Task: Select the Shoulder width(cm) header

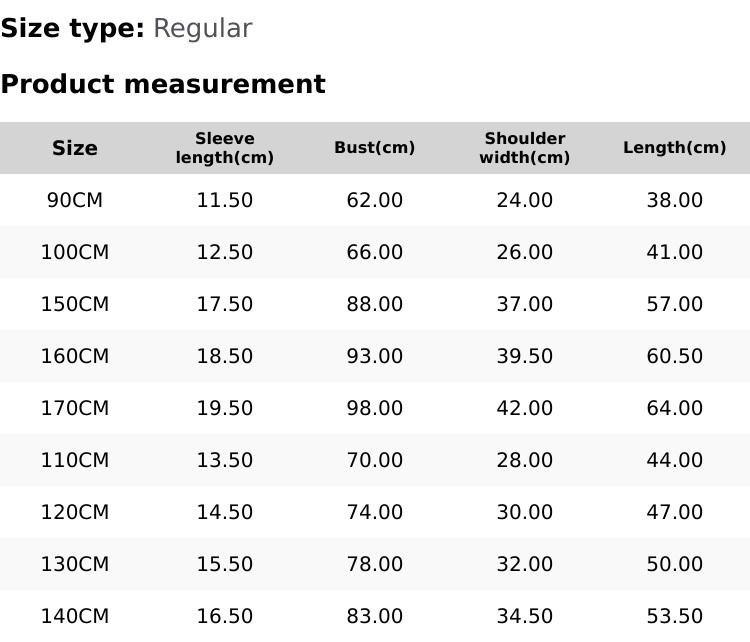Action: click(x=525, y=148)
